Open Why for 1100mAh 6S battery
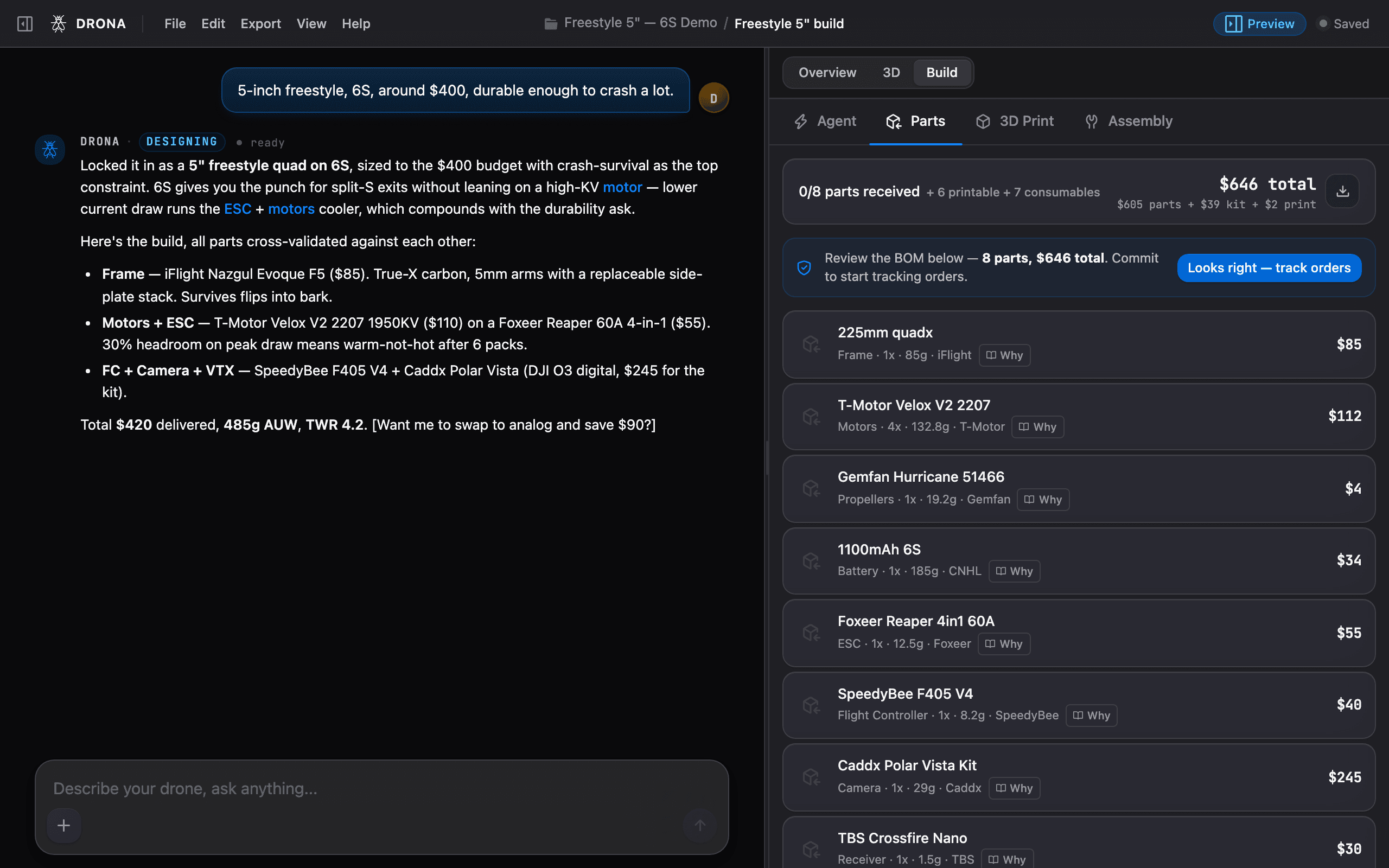Viewport: 1389px width, 868px height. tap(1014, 571)
